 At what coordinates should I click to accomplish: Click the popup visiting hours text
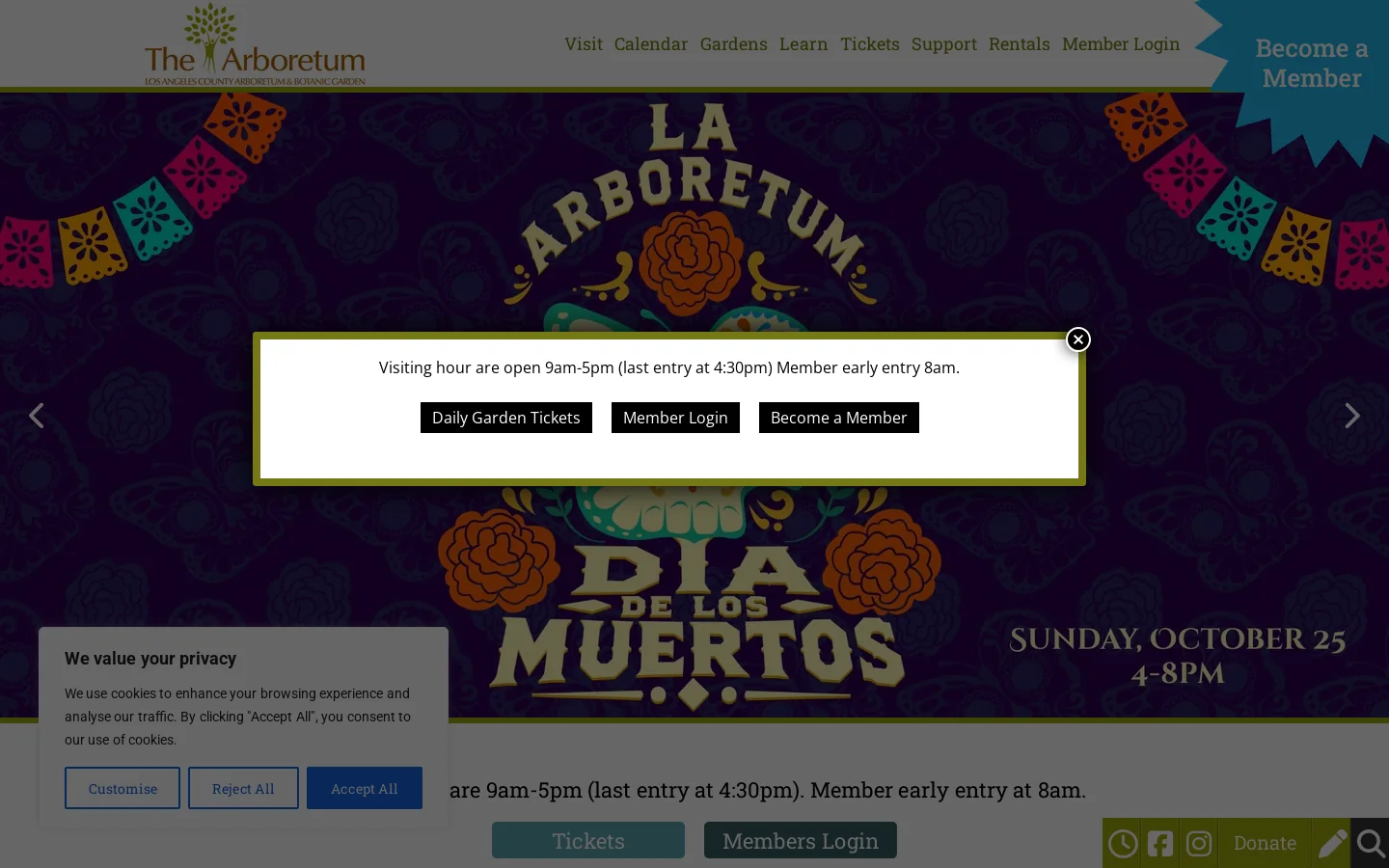click(x=669, y=367)
